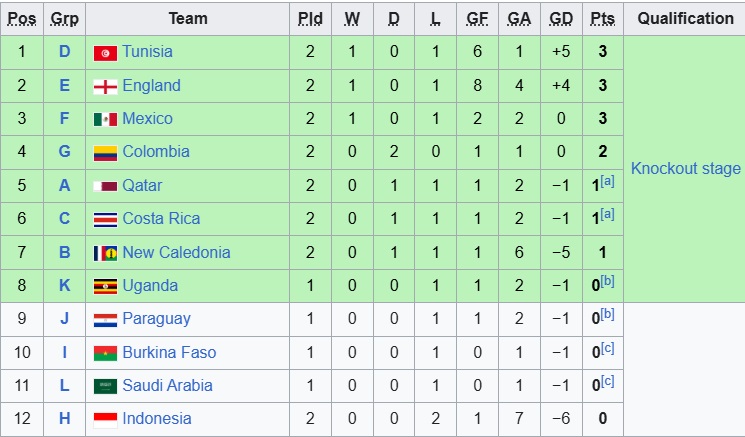Click the England flag icon
The width and height of the screenshot is (745, 437).
click(105, 86)
